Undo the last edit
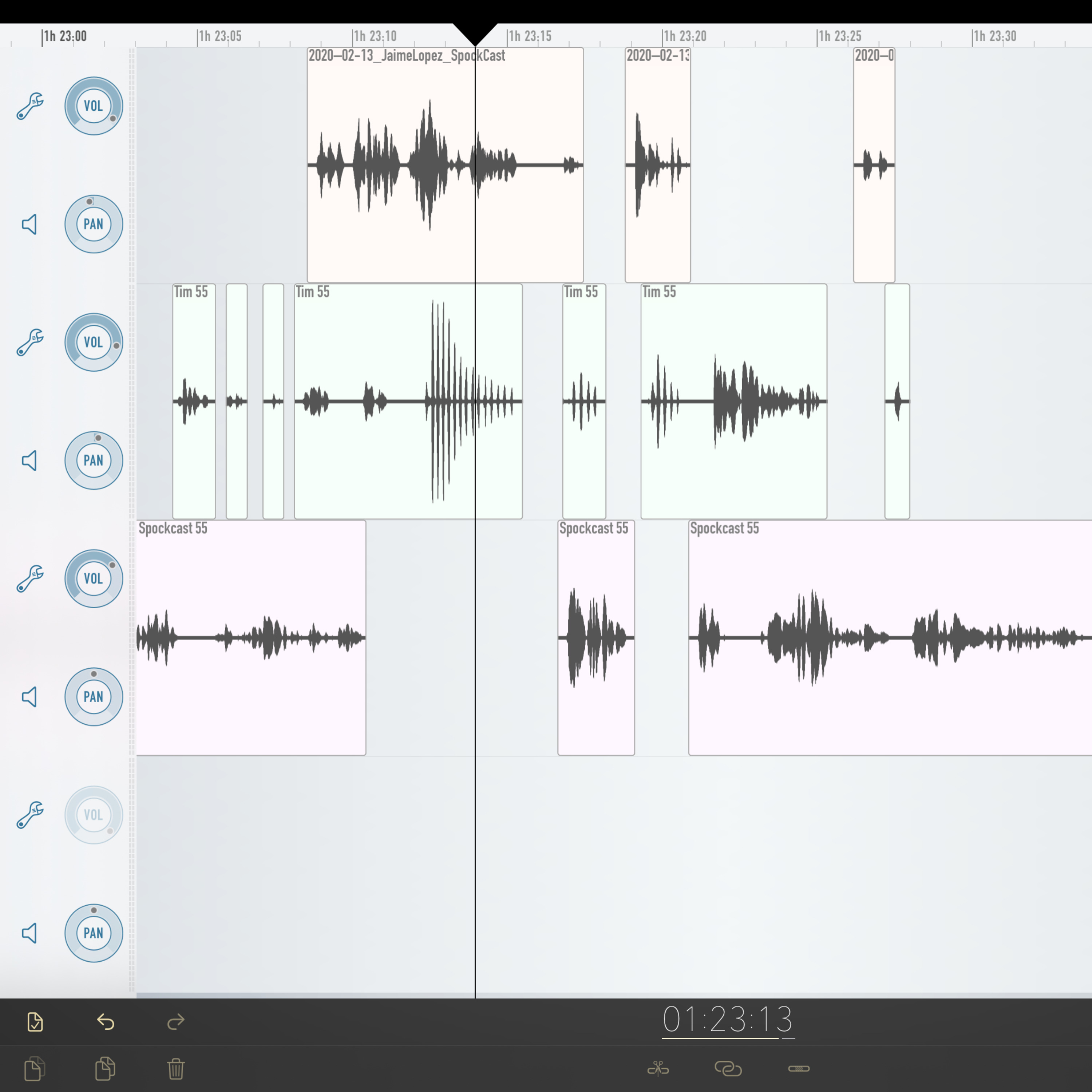Image resolution: width=1092 pixels, height=1092 pixels. point(106,1022)
